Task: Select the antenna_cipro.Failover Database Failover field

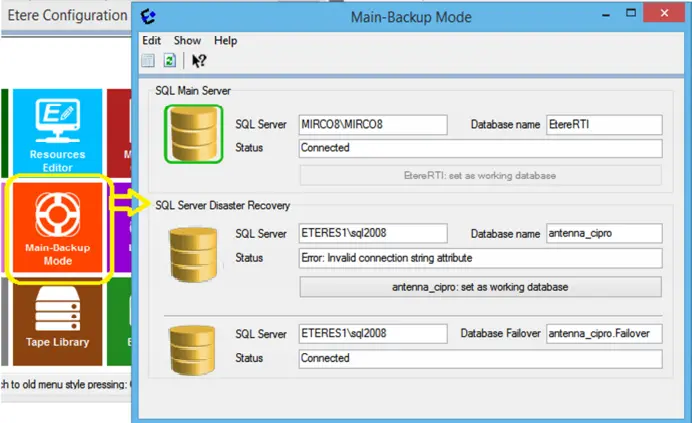Action: coord(603,333)
